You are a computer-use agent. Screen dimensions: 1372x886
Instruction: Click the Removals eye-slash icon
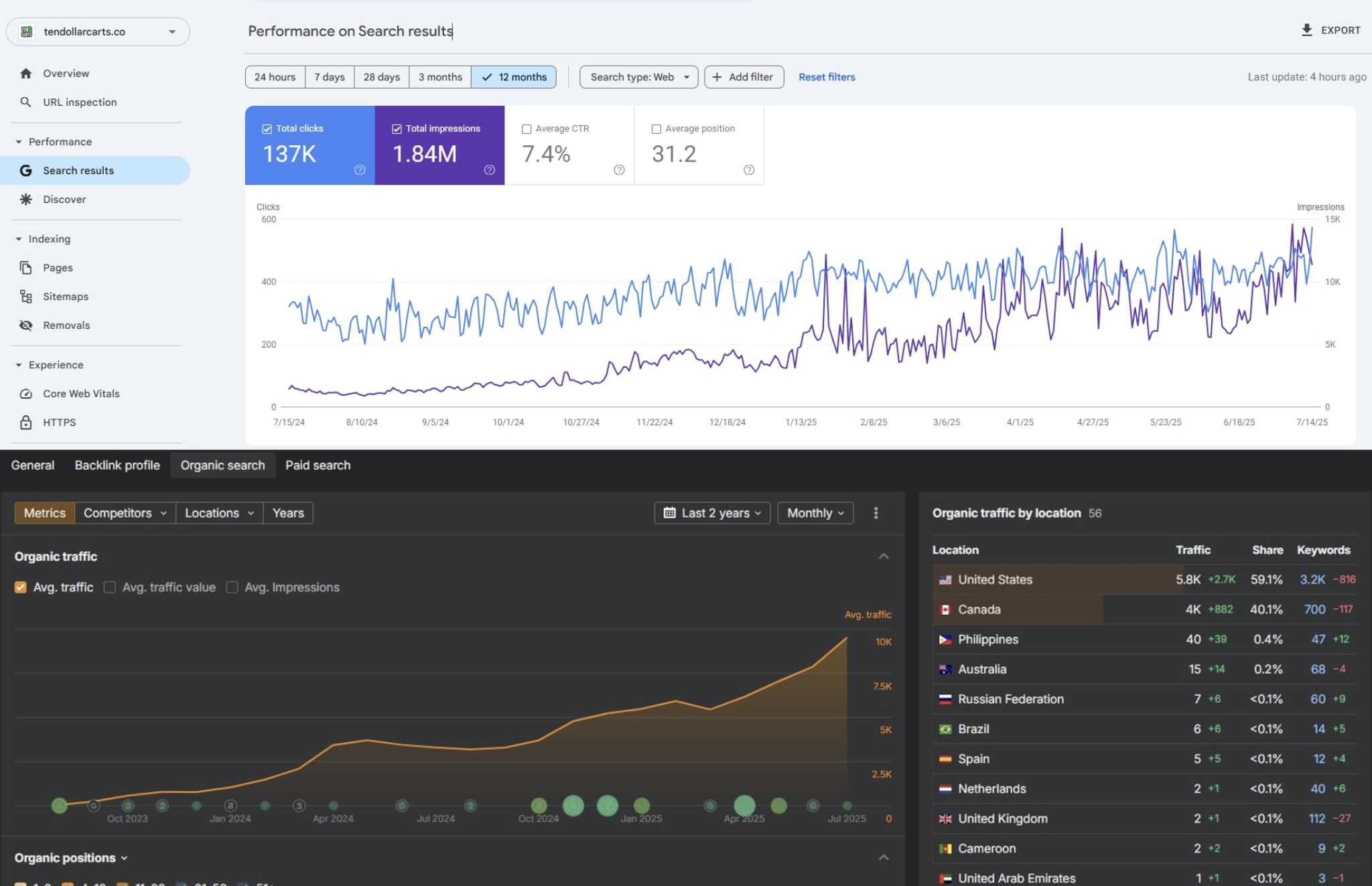pos(25,325)
